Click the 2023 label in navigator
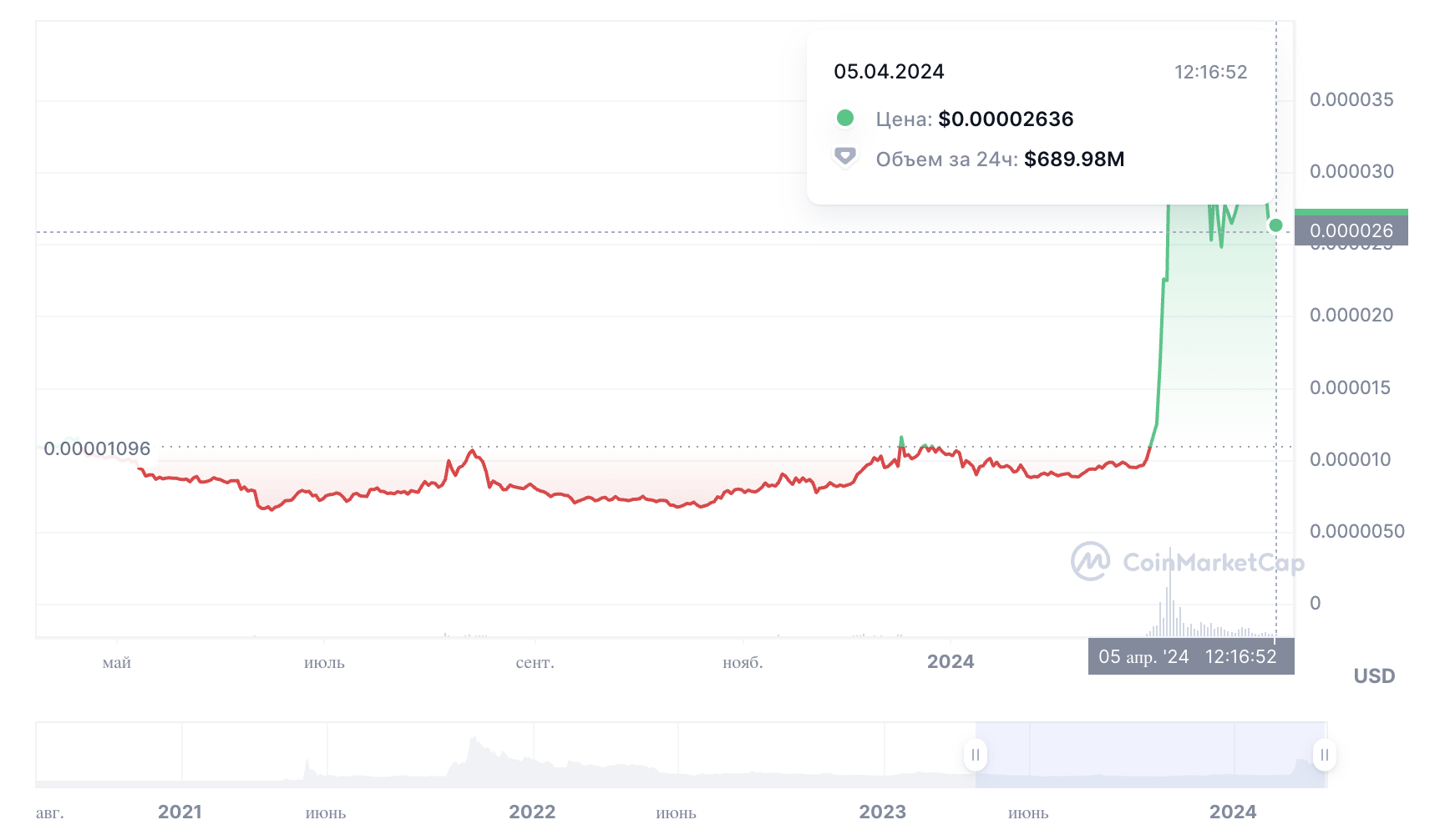1450x840 pixels. 882,812
